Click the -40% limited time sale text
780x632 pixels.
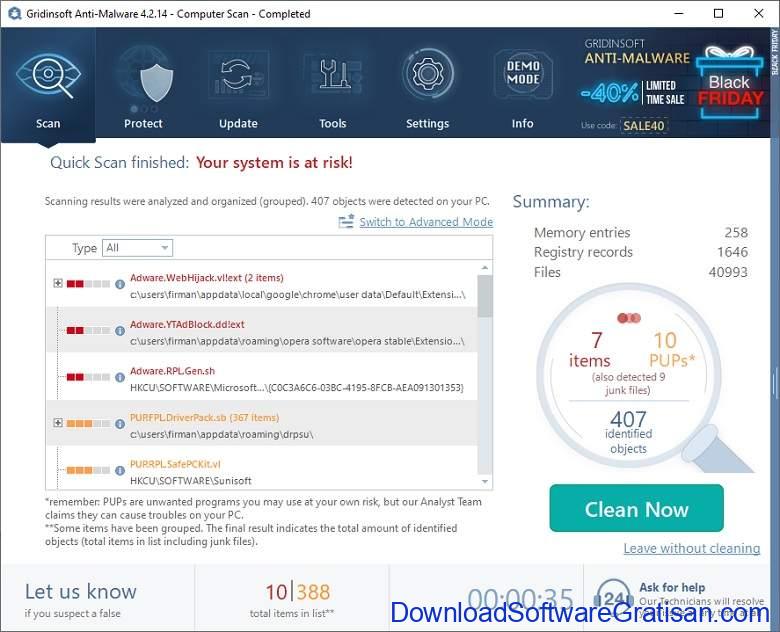coord(632,93)
